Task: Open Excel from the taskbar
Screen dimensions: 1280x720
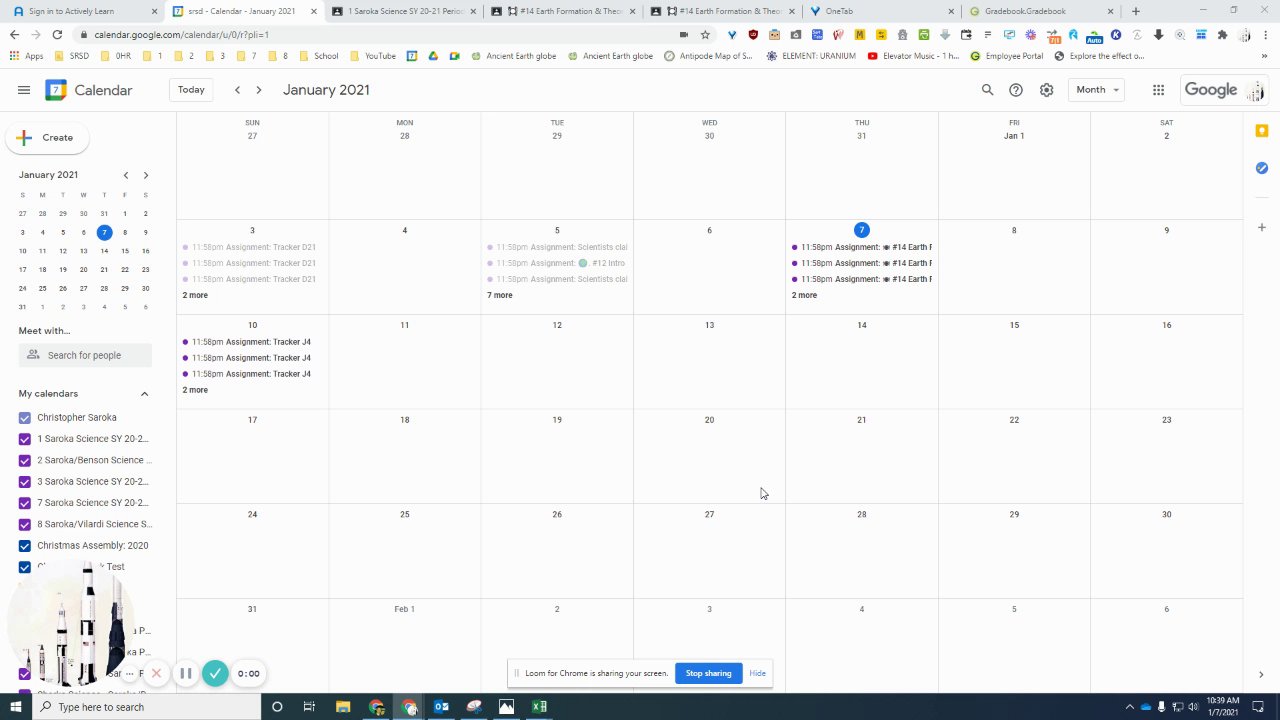Action: coord(539,707)
